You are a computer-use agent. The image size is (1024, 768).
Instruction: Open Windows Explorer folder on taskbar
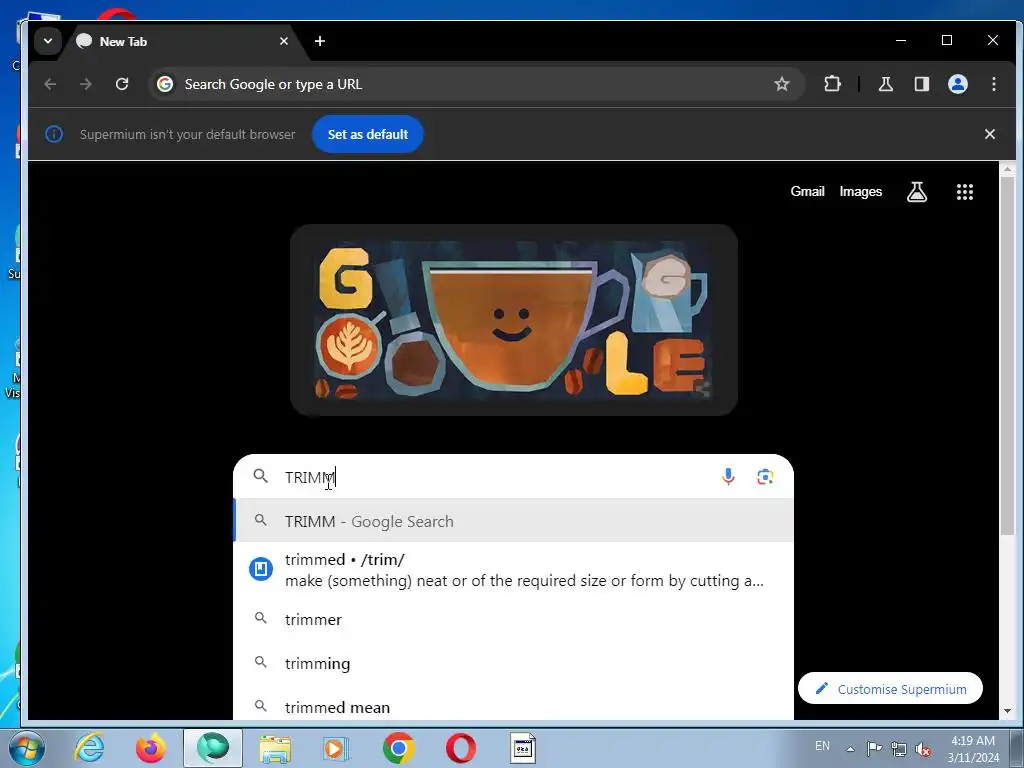pyautogui.click(x=275, y=748)
